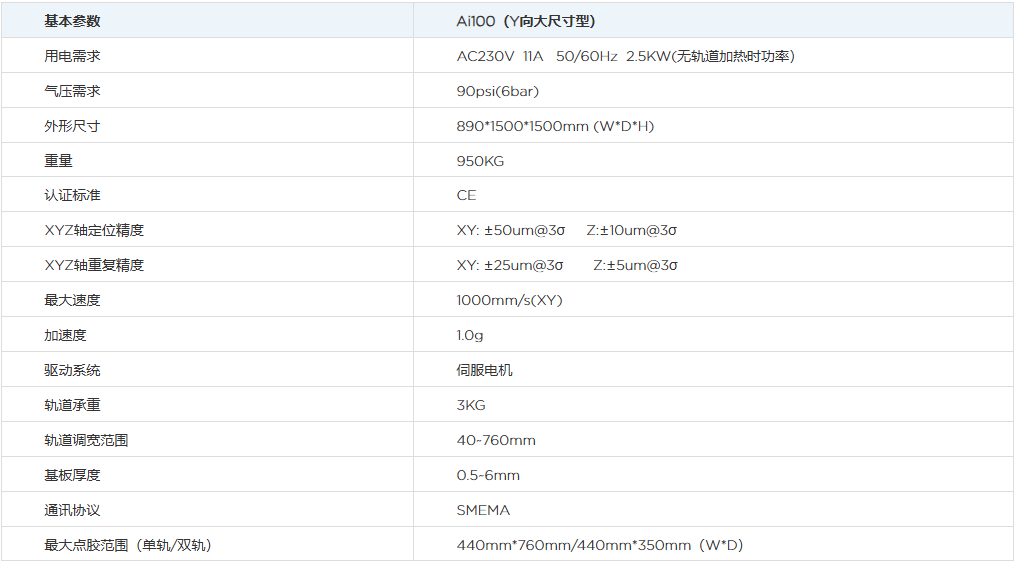The height and width of the screenshot is (563, 1016).
Task: Click the 气压需求 row label
Action: pyautogui.click(x=72, y=91)
